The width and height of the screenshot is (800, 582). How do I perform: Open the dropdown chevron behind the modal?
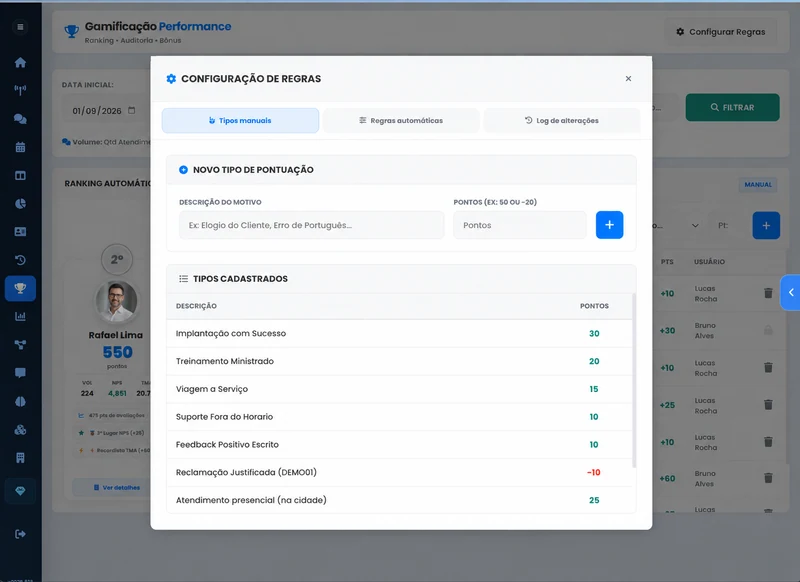(x=695, y=225)
